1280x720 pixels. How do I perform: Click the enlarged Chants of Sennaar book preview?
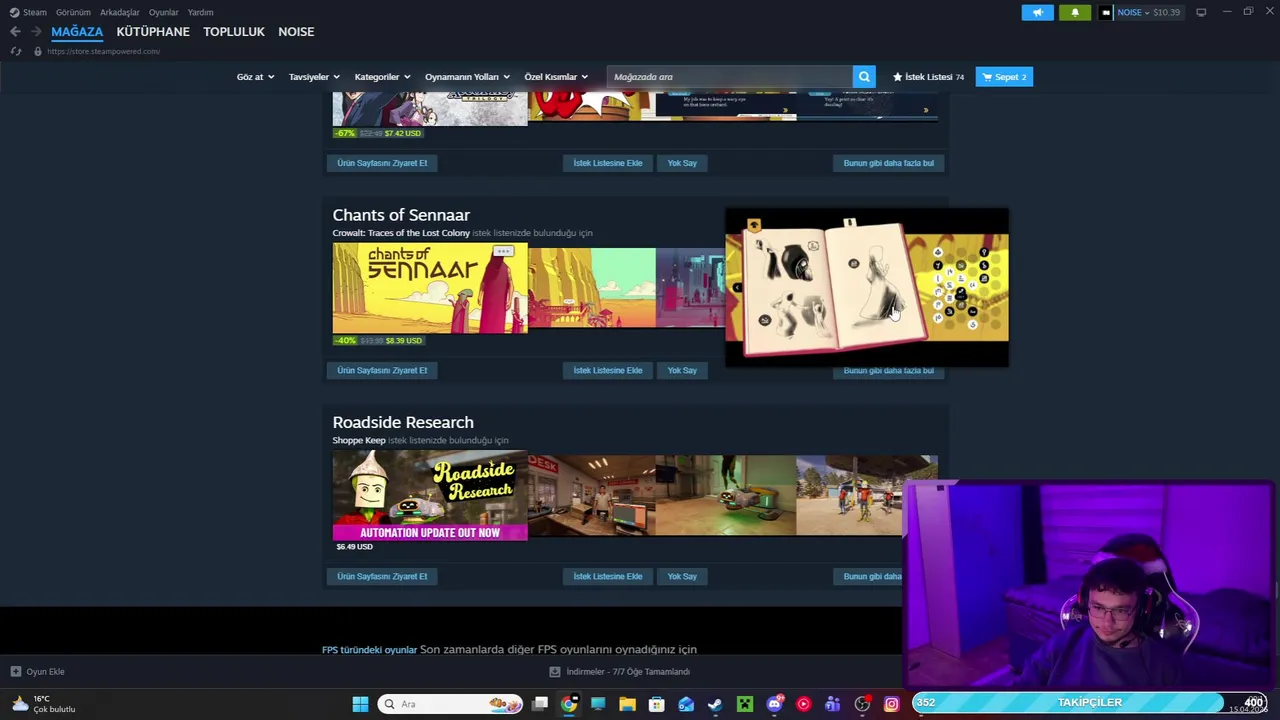[x=867, y=287]
